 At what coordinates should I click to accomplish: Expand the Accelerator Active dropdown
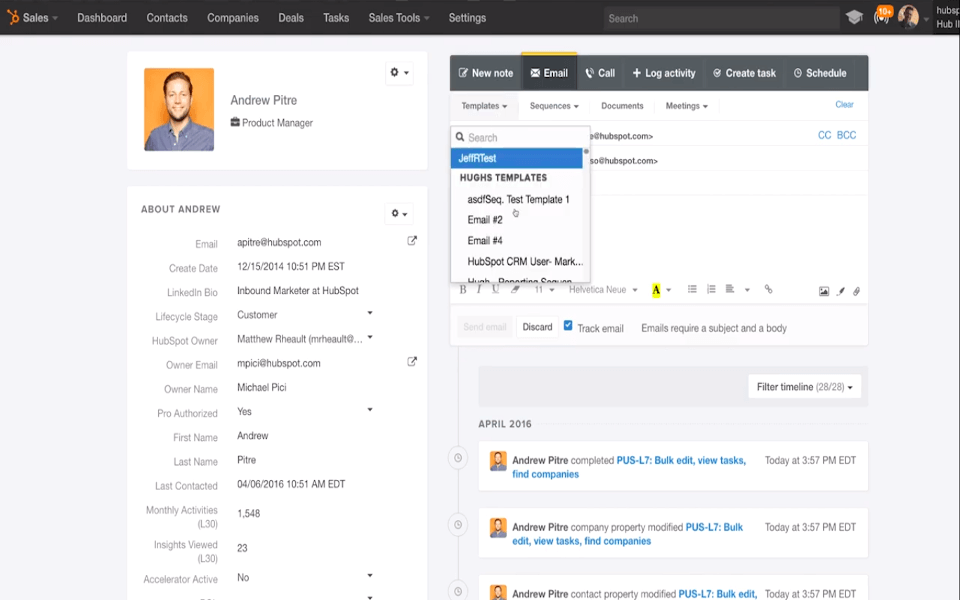[370, 576]
